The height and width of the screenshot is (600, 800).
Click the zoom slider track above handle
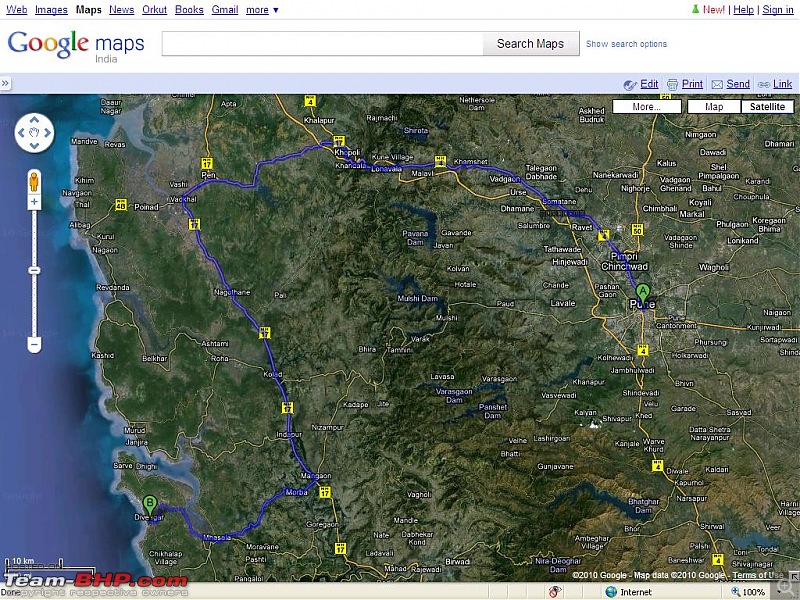(34, 237)
